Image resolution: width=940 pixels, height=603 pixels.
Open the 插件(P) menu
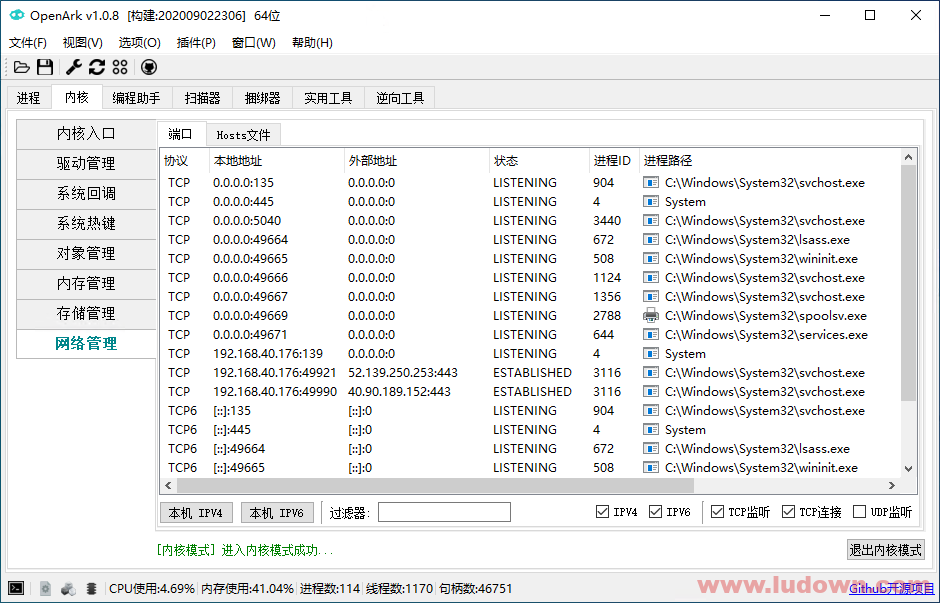(196, 43)
